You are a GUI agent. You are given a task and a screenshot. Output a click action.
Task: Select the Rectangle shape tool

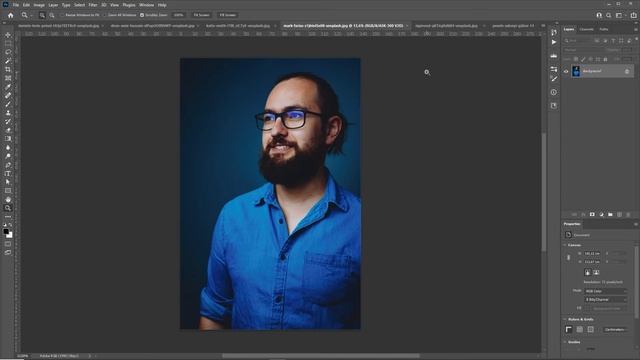point(8,191)
